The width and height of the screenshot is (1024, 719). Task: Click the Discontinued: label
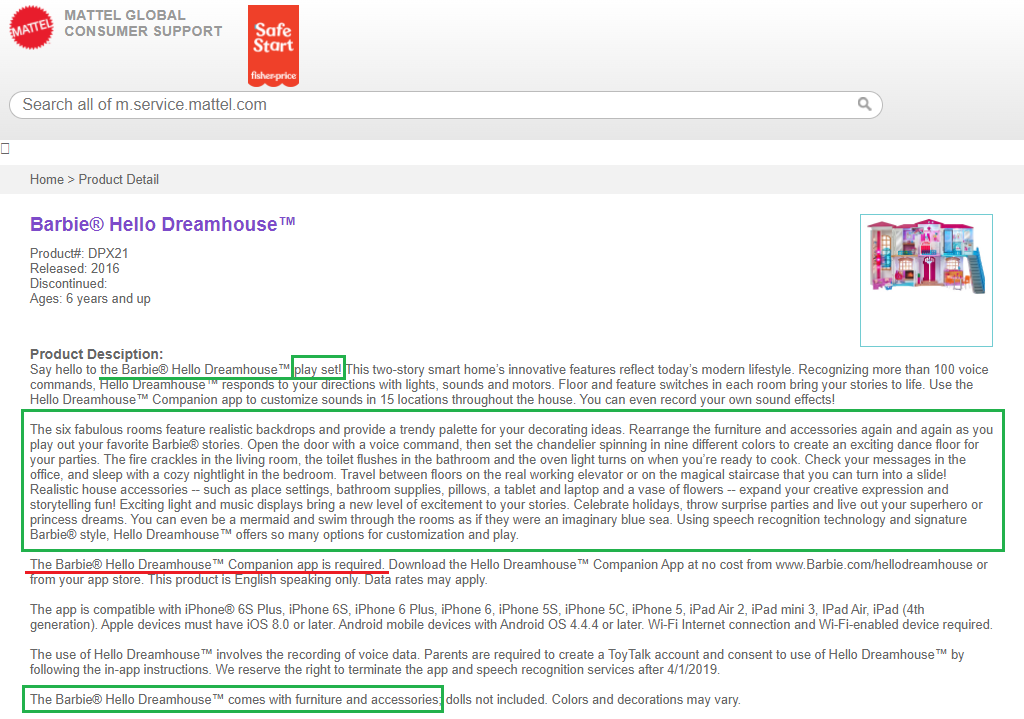click(68, 283)
